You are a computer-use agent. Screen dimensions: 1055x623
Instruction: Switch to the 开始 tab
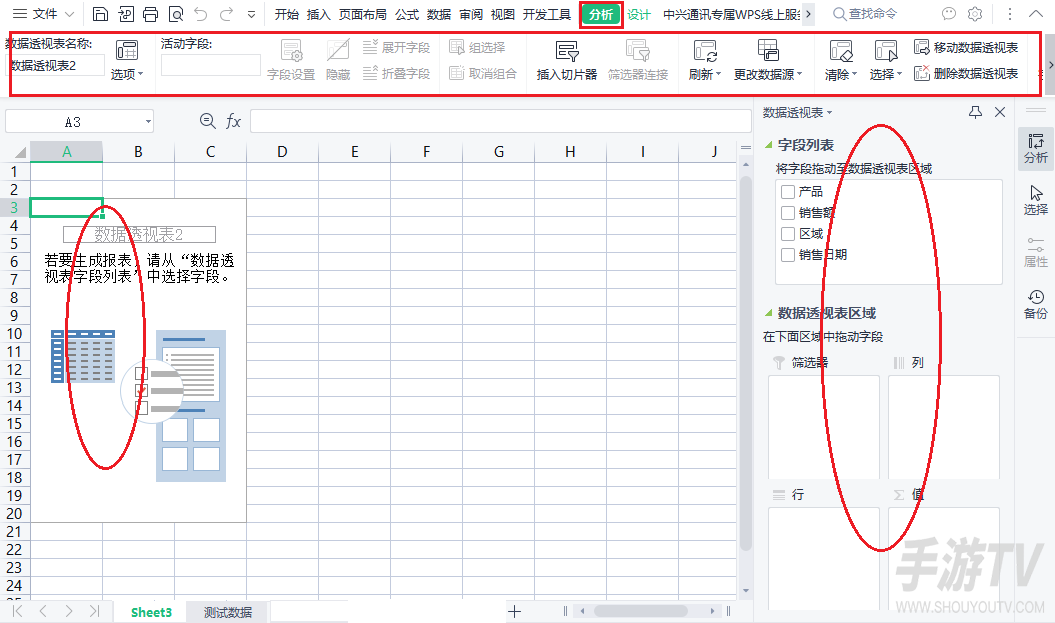tap(287, 14)
